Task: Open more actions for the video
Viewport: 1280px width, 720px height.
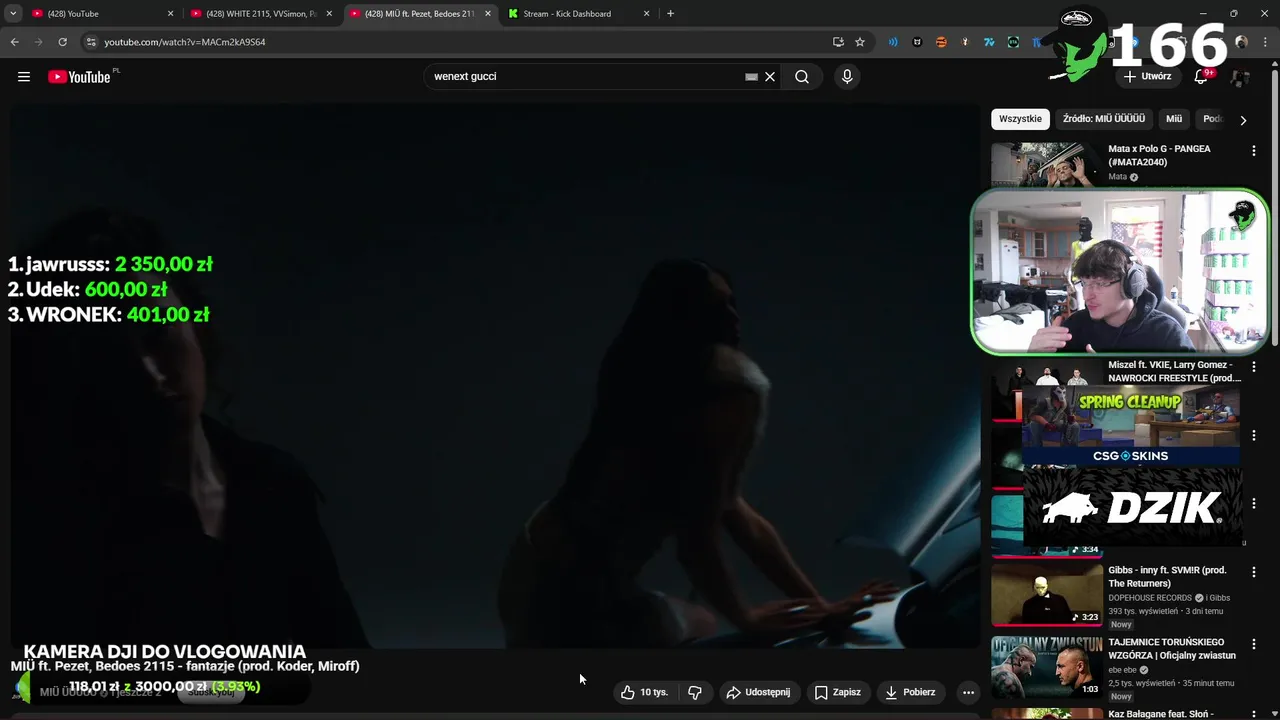Action: click(x=968, y=692)
